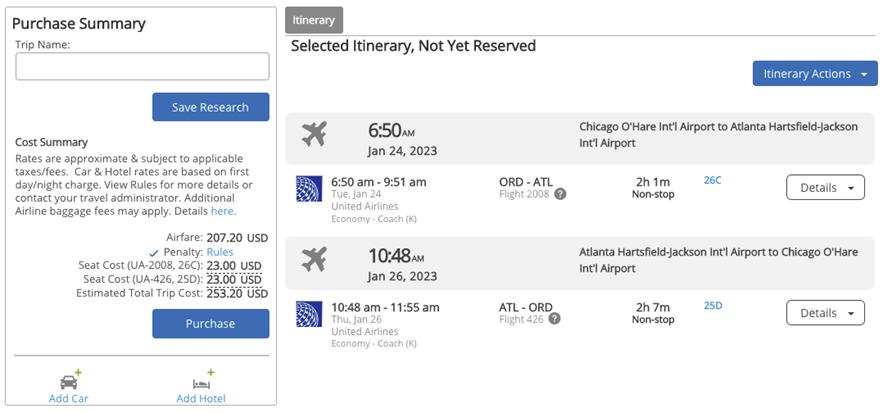Click the United Airlines logo for Flight 426
Viewport: 883px width, 413px height.
coord(309,313)
